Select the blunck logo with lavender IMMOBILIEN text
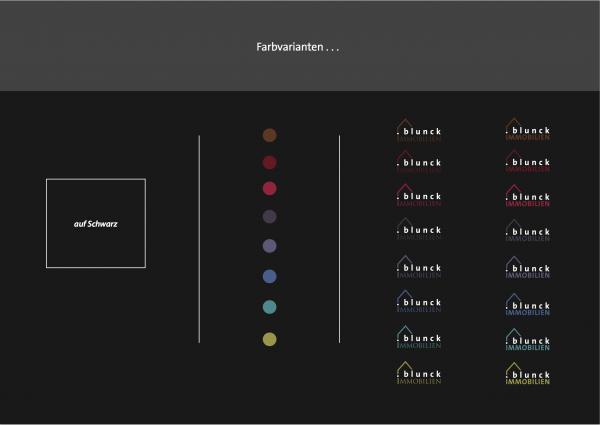The image size is (600, 425). click(x=527, y=268)
